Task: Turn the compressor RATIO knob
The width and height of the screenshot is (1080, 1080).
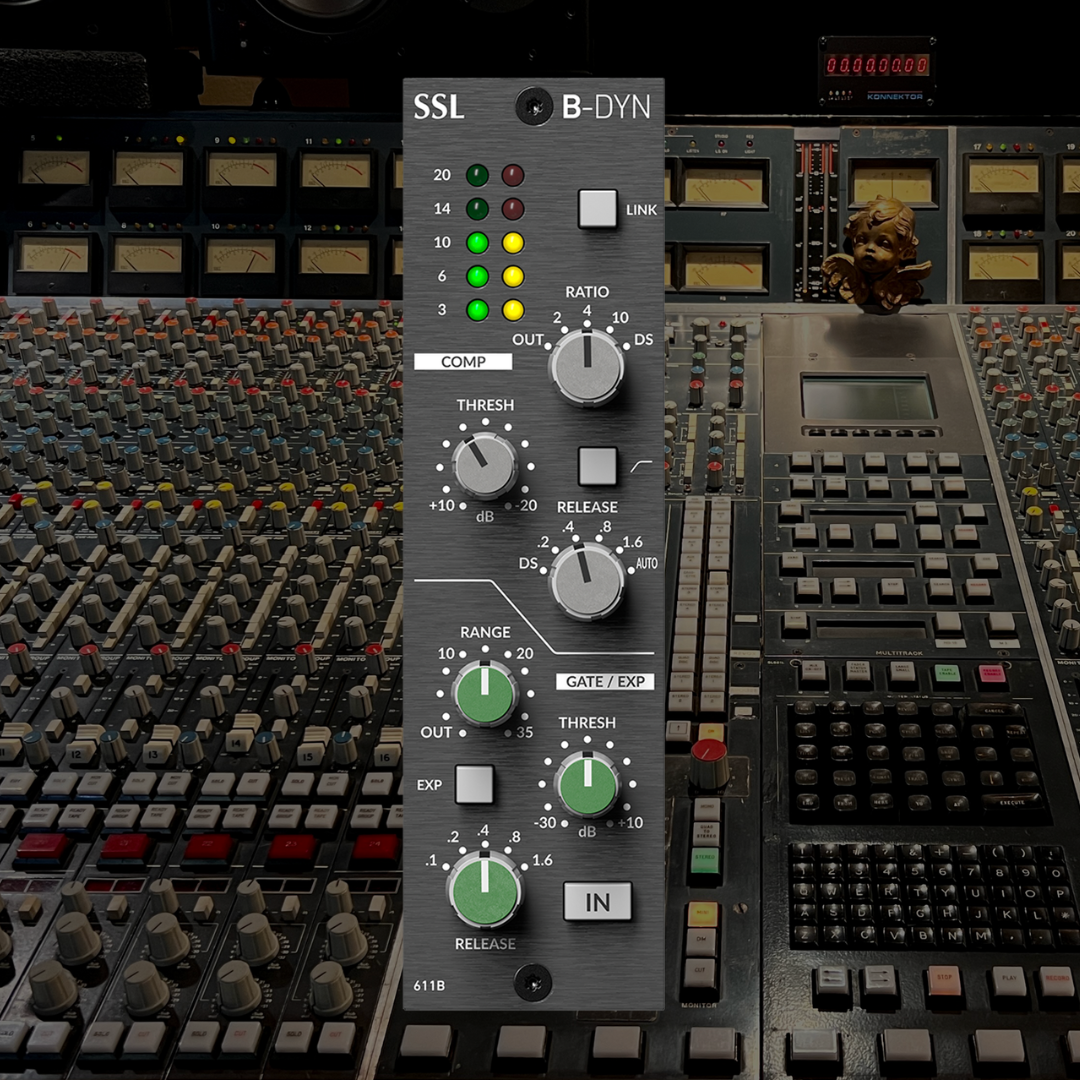Action: [x=588, y=365]
